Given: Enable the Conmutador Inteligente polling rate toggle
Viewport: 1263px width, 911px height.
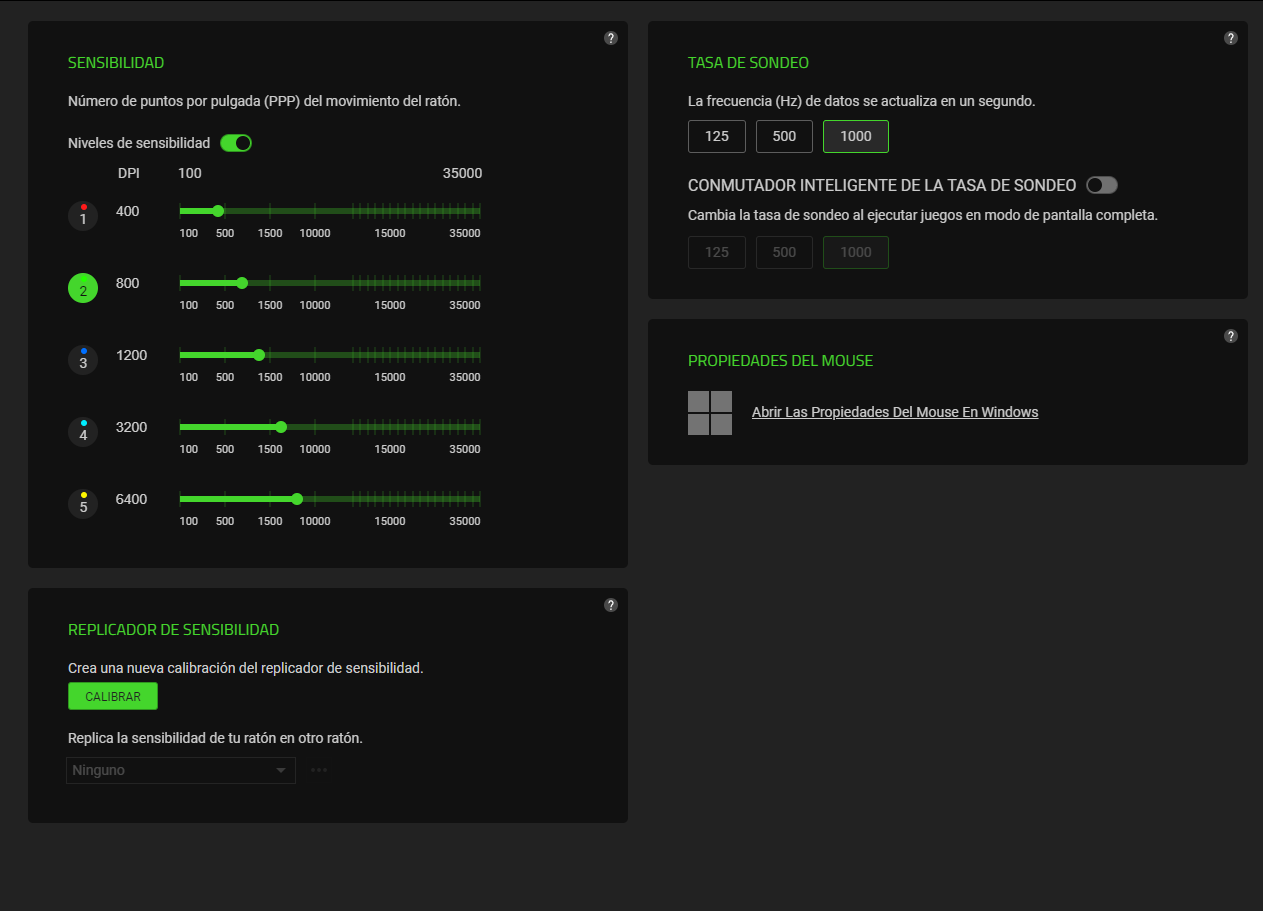Looking at the screenshot, I should (1101, 185).
